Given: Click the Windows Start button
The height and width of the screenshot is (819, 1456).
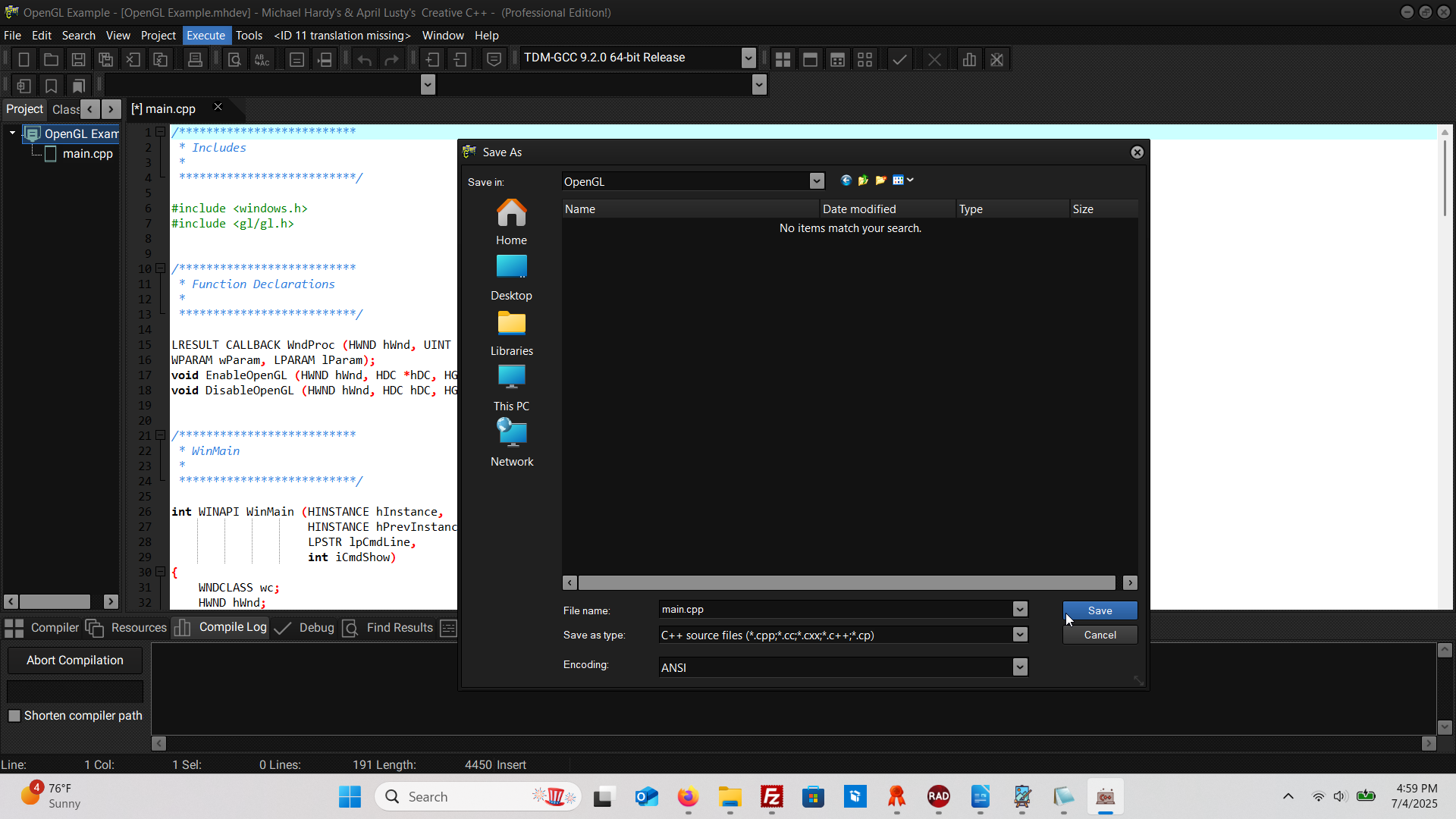Looking at the screenshot, I should [x=350, y=796].
